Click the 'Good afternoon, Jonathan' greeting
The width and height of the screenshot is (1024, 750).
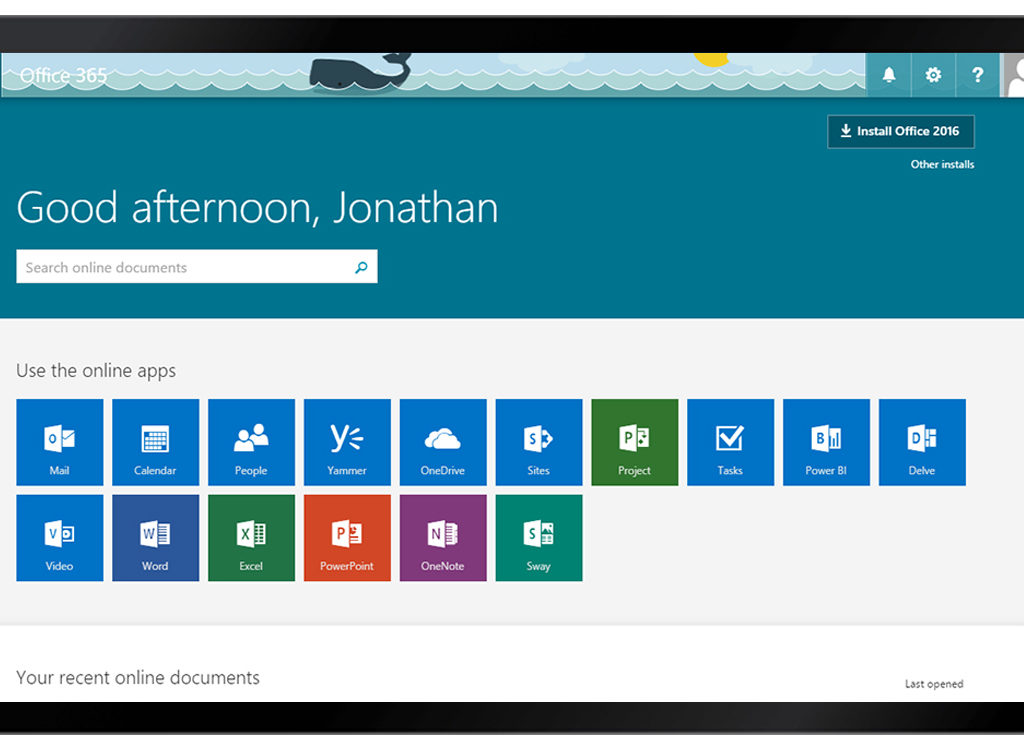tap(257, 208)
